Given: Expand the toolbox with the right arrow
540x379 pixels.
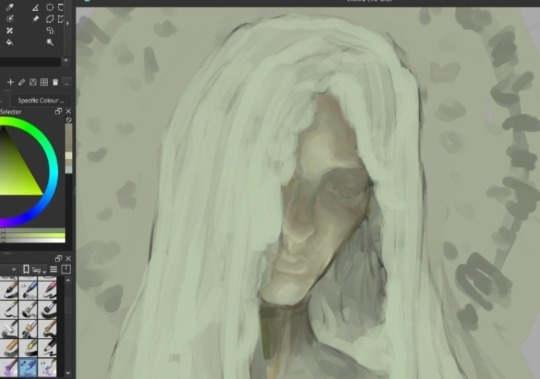Looking at the screenshot, I should [x=68, y=23].
